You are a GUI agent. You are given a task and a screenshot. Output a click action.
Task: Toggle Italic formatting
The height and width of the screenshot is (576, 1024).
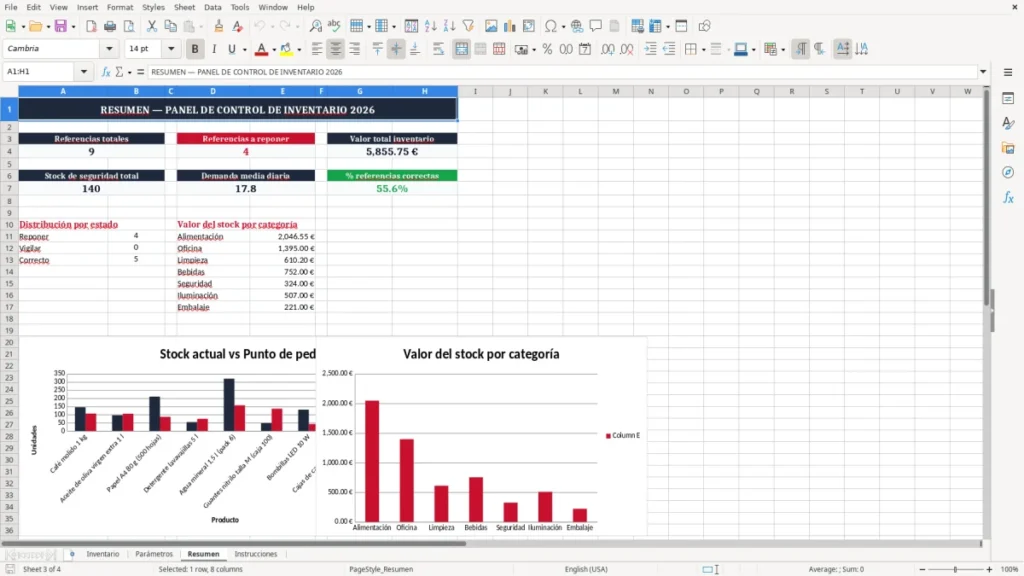click(x=214, y=49)
